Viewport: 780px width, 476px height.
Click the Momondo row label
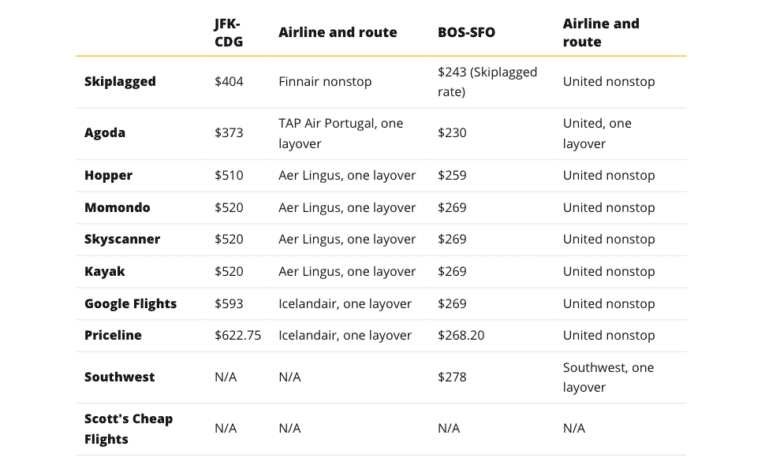pos(117,208)
